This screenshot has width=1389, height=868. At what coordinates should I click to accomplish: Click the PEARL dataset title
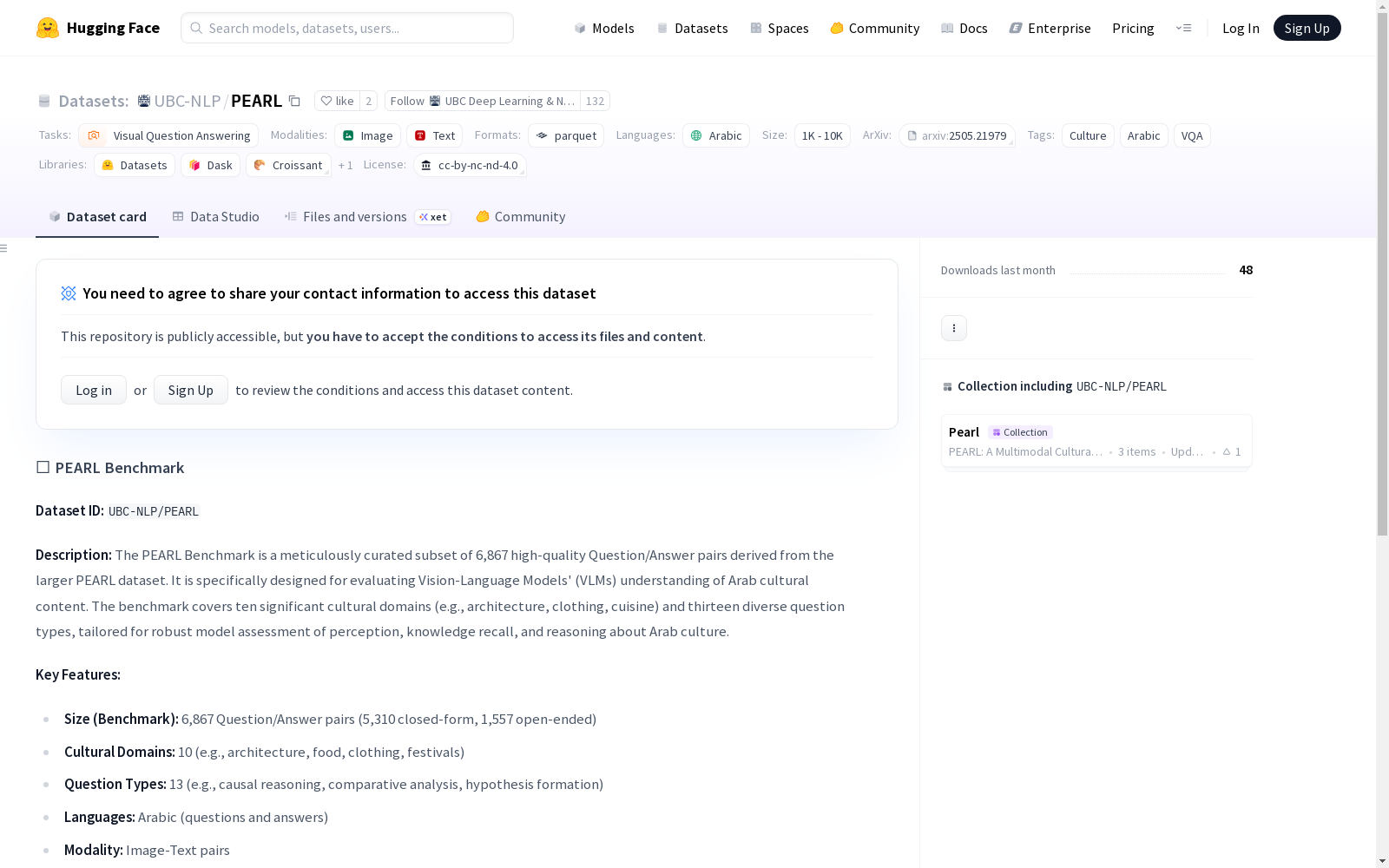point(256,101)
